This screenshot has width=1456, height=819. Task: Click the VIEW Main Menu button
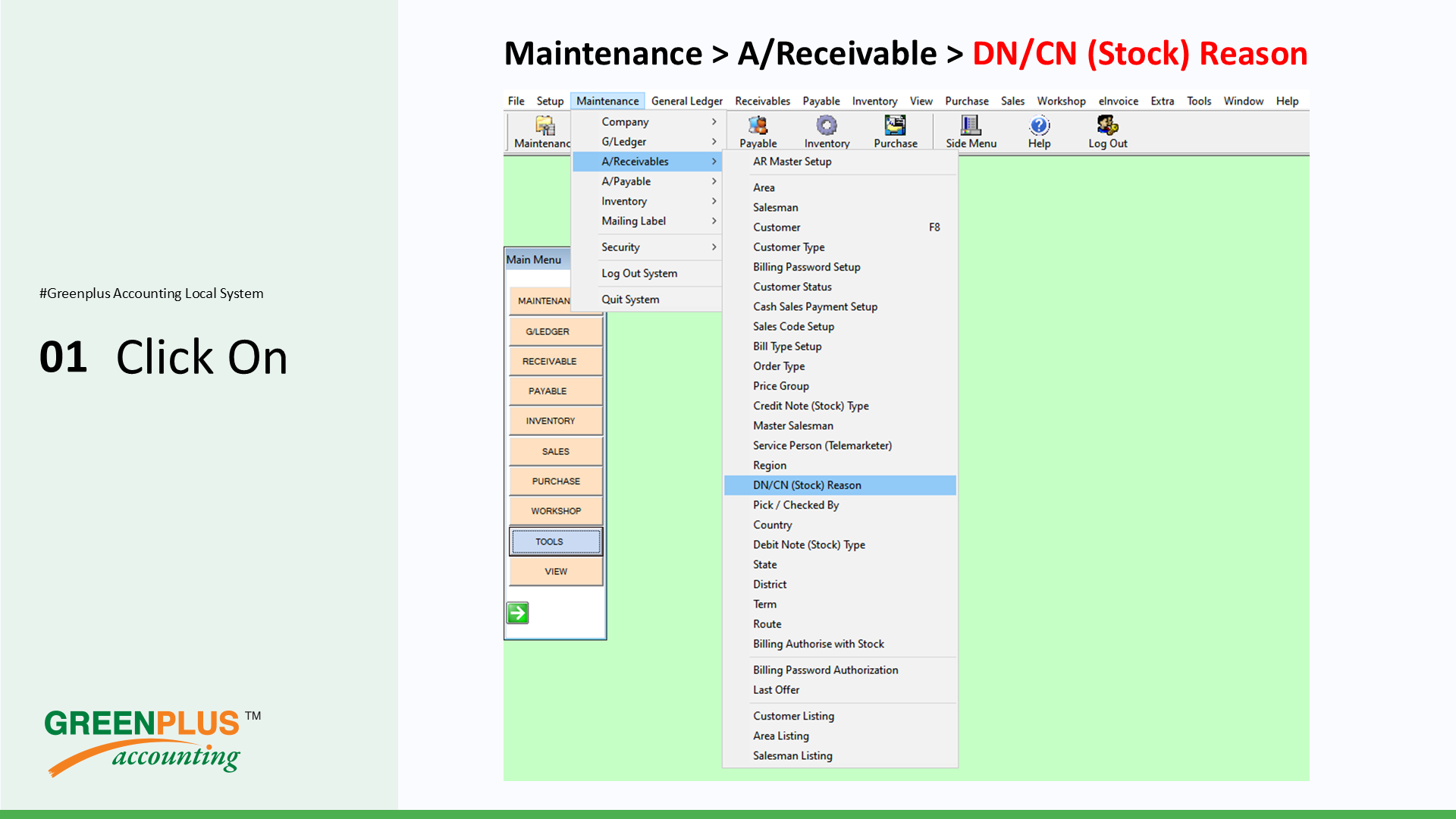[x=556, y=571]
